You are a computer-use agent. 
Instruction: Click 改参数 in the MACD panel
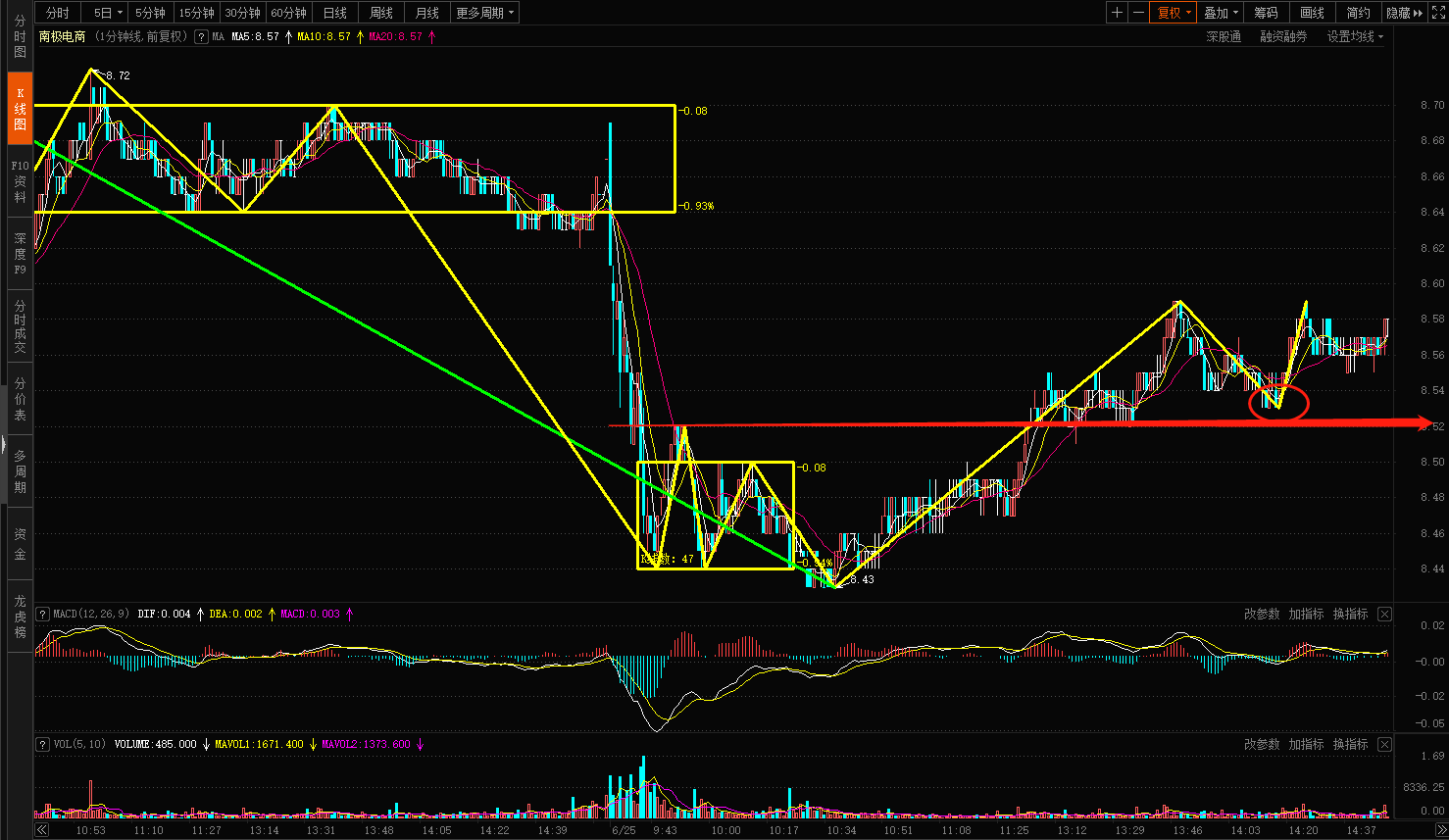(1262, 614)
